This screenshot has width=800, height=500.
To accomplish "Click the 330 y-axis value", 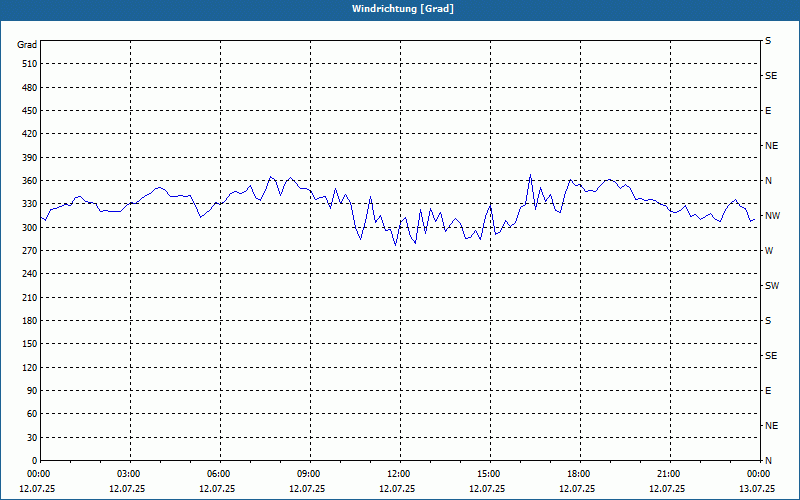I will point(30,204).
